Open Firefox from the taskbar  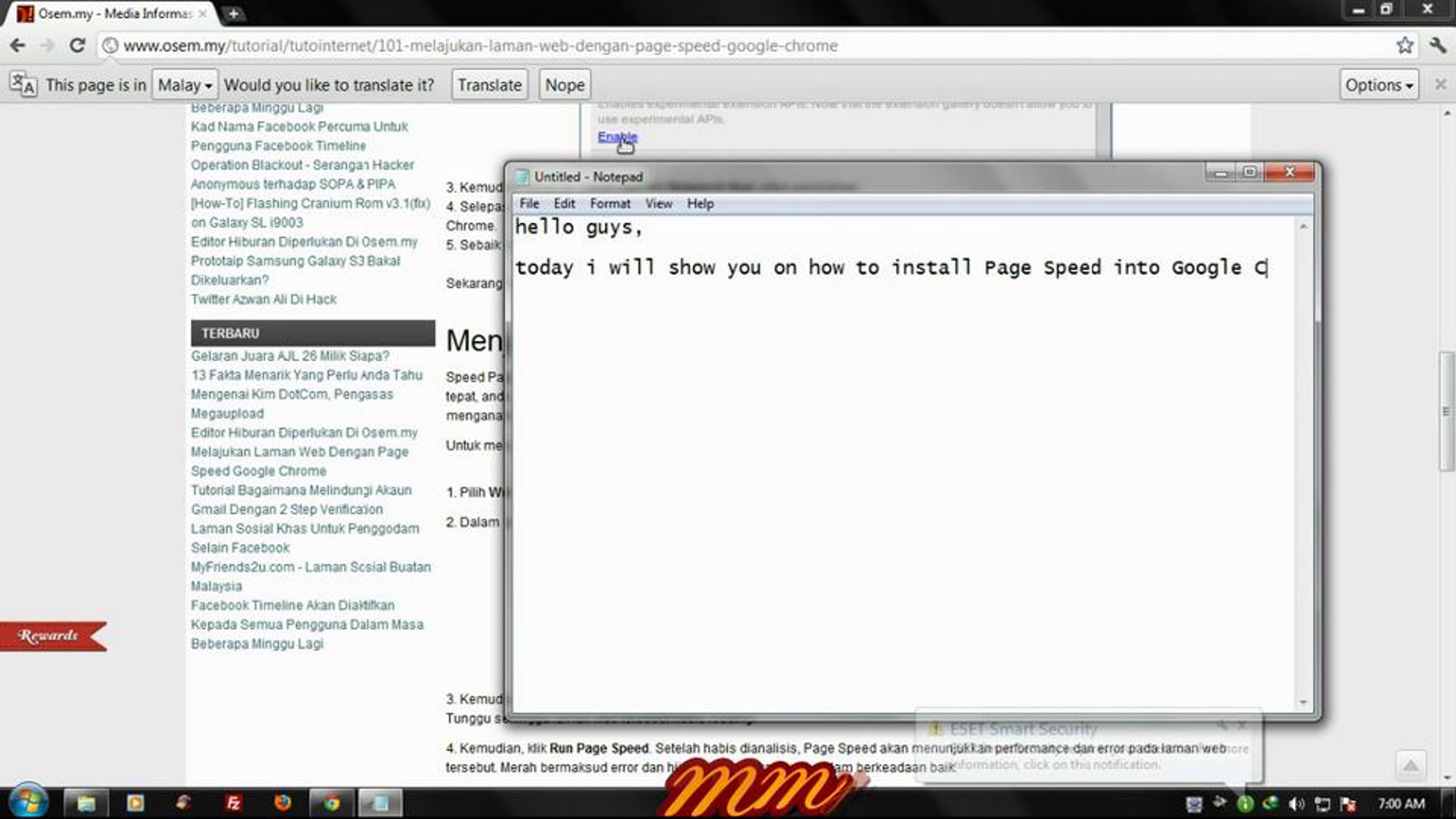282,803
